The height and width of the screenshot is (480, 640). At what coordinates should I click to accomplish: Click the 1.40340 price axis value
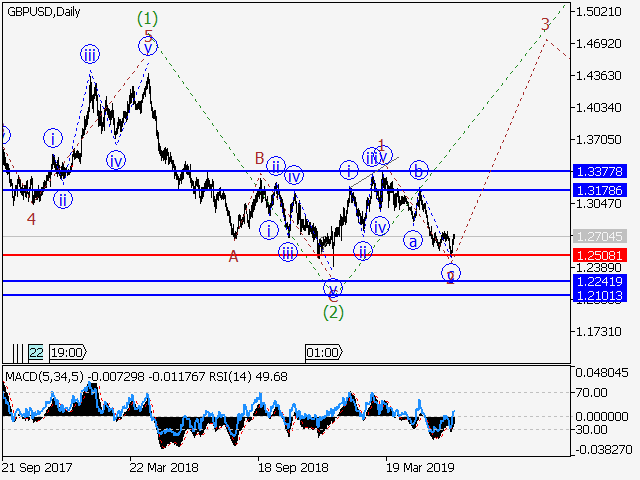[x=598, y=108]
